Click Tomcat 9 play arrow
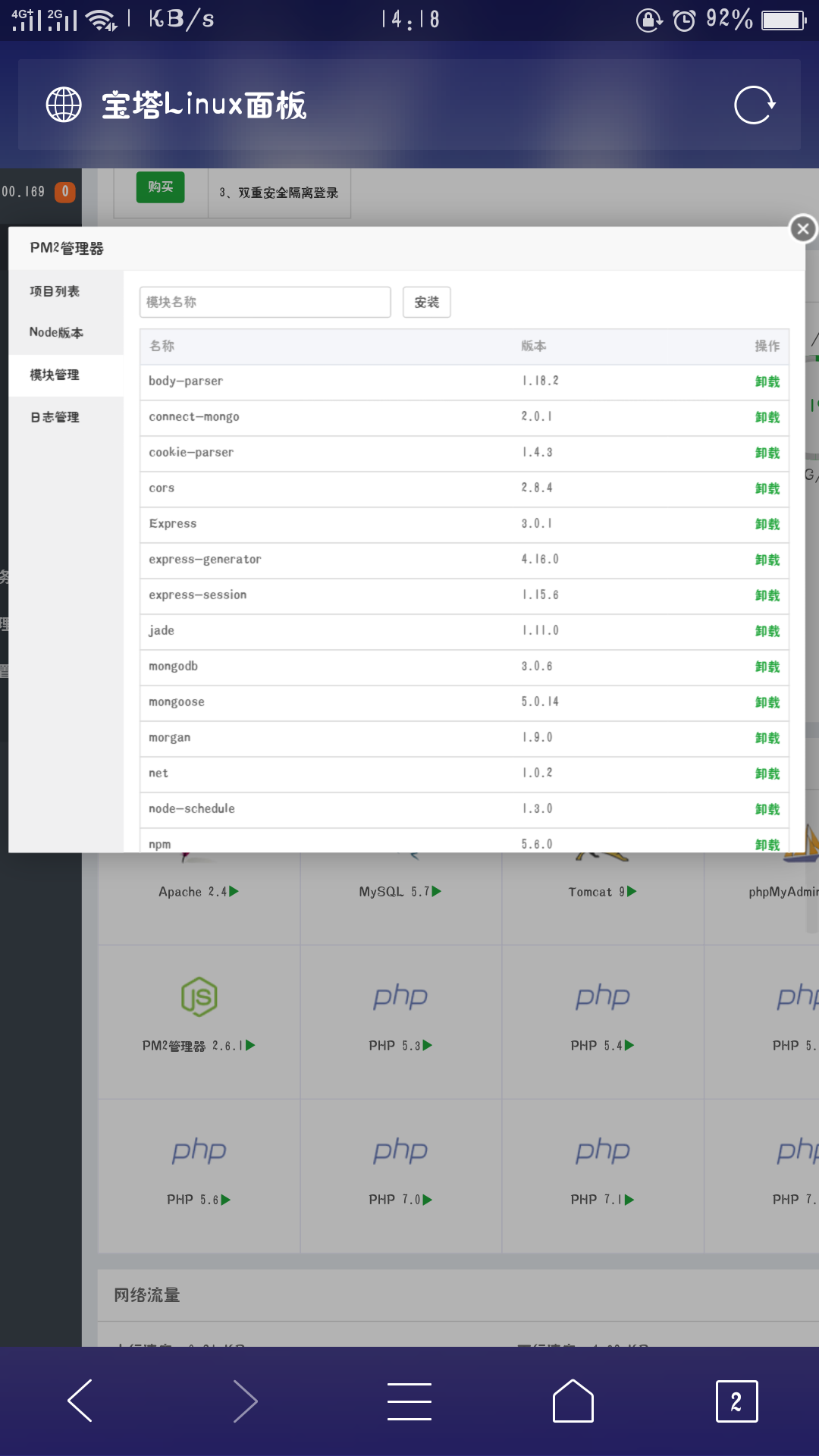 click(x=632, y=892)
